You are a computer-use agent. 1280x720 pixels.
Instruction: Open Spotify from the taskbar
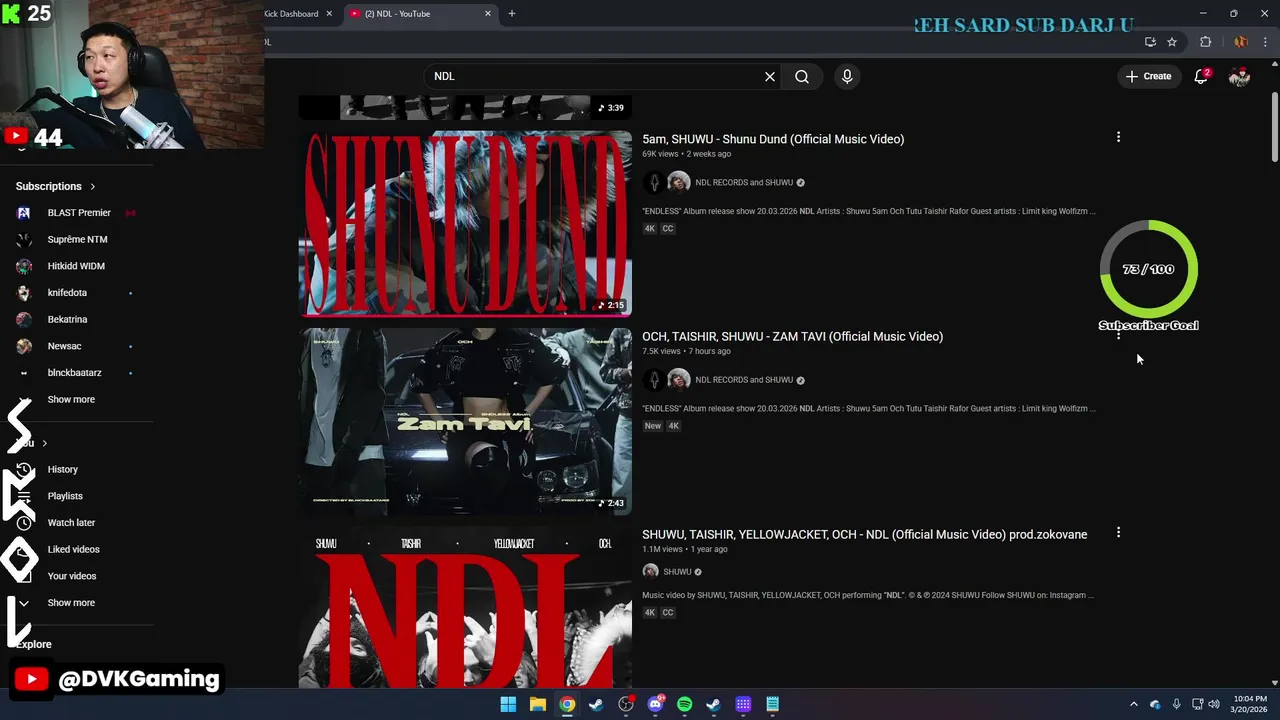[684, 704]
